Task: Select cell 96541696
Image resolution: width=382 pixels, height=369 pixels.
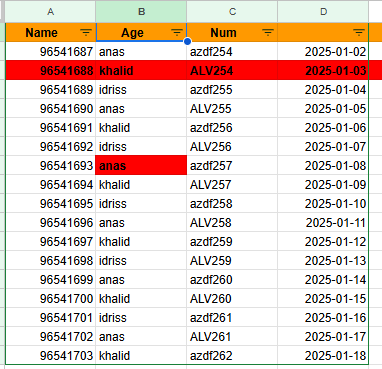Action: click(50, 223)
